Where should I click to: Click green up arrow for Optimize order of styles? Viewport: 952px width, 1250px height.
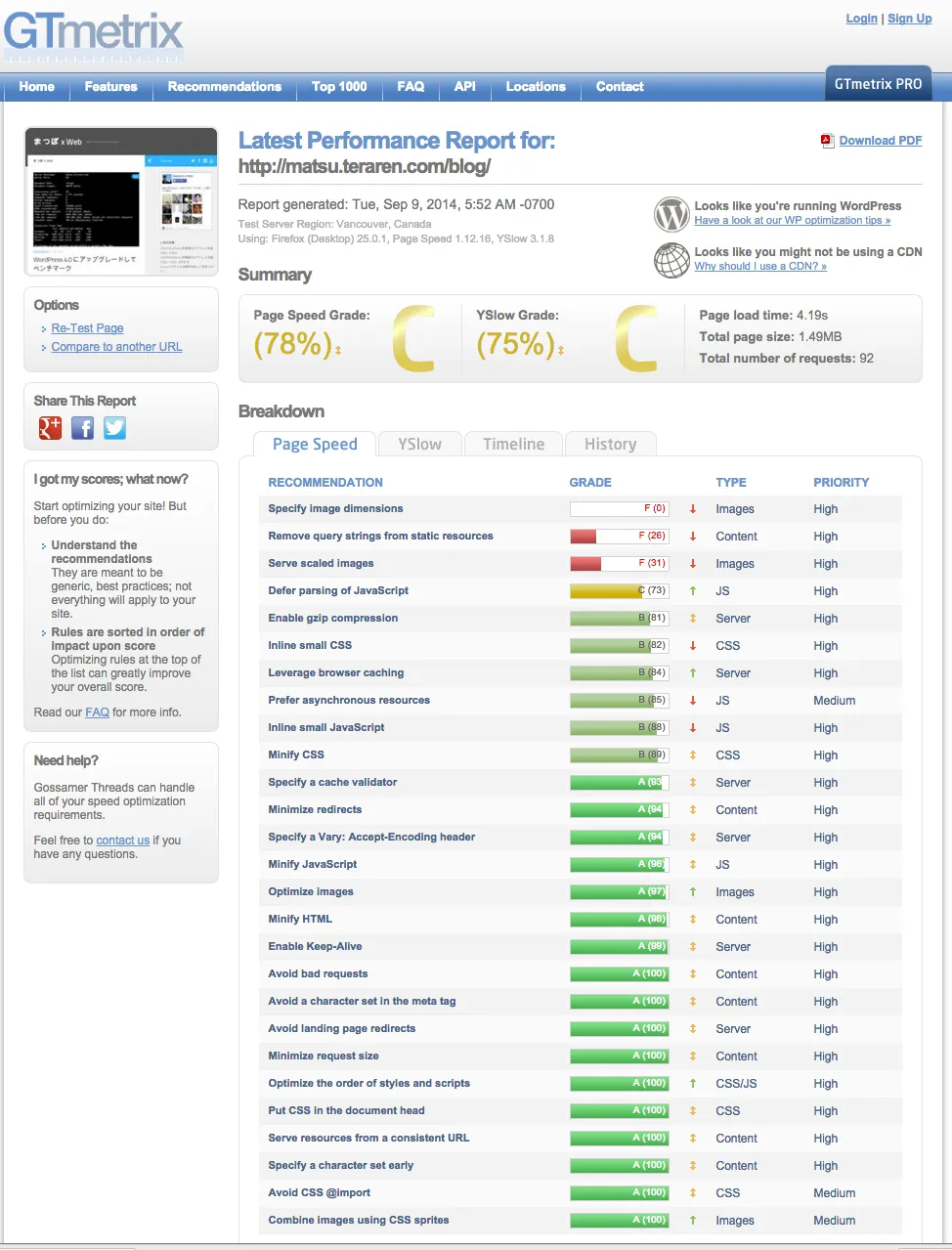693,1084
